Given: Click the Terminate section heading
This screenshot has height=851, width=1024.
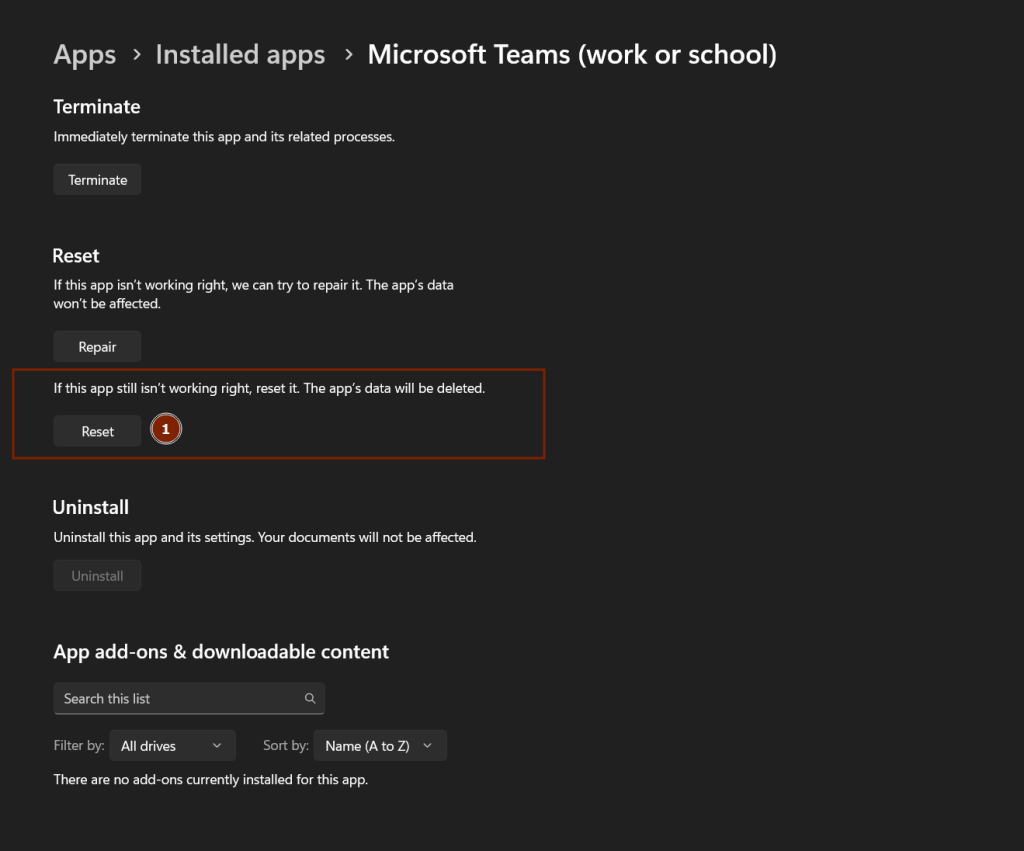Looking at the screenshot, I should (x=97, y=107).
